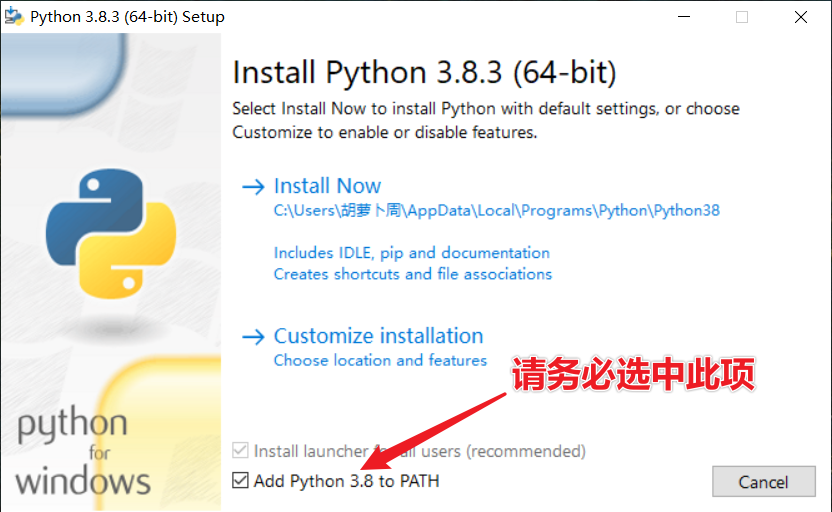
Task: Click Creates shortcuts and file associations text
Action: (413, 274)
